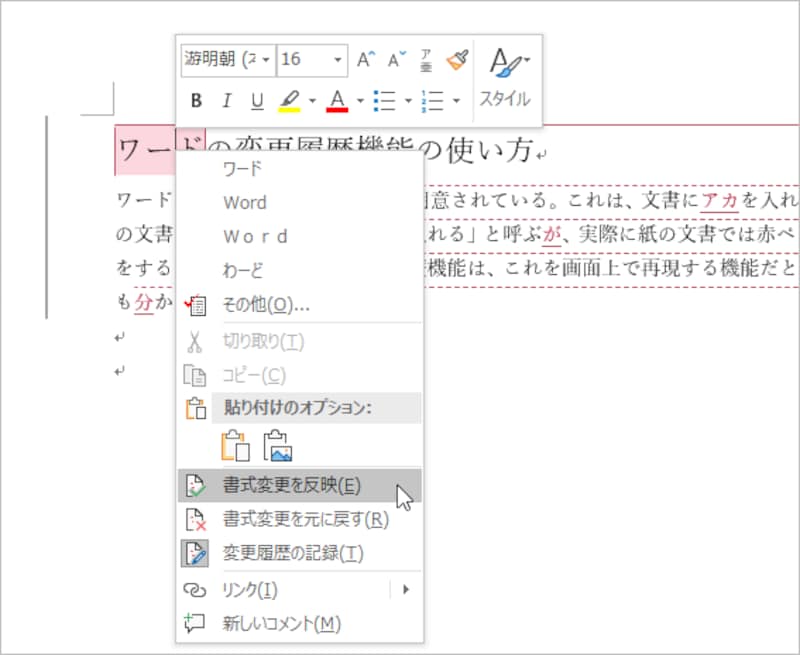Screen dimensions: 800x655
Task: Pick the red font color swatch
Action: point(337,100)
